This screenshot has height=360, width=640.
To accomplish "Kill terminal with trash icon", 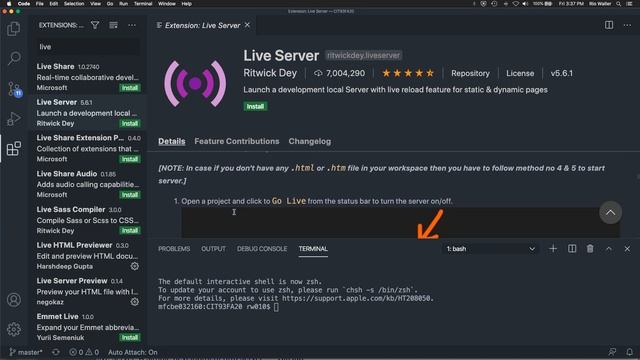I will [590, 249].
